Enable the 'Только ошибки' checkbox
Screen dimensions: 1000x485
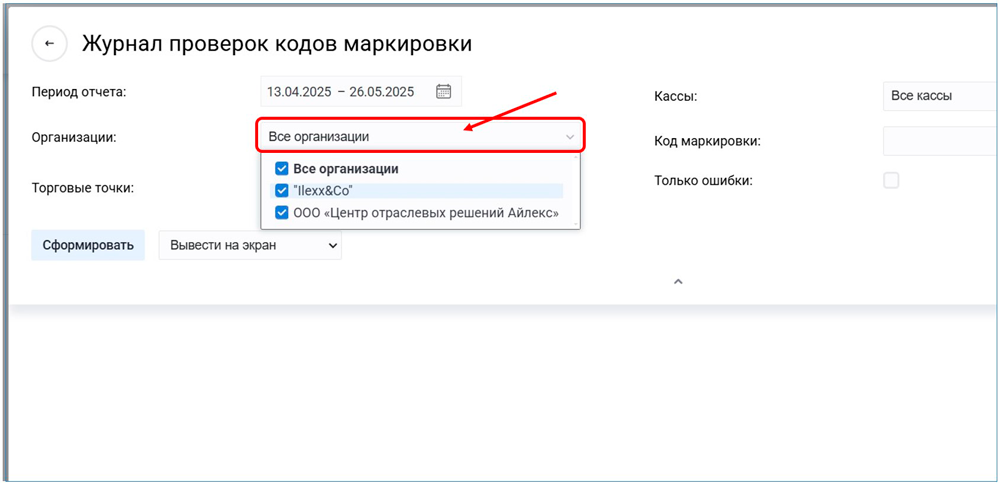click(x=891, y=180)
